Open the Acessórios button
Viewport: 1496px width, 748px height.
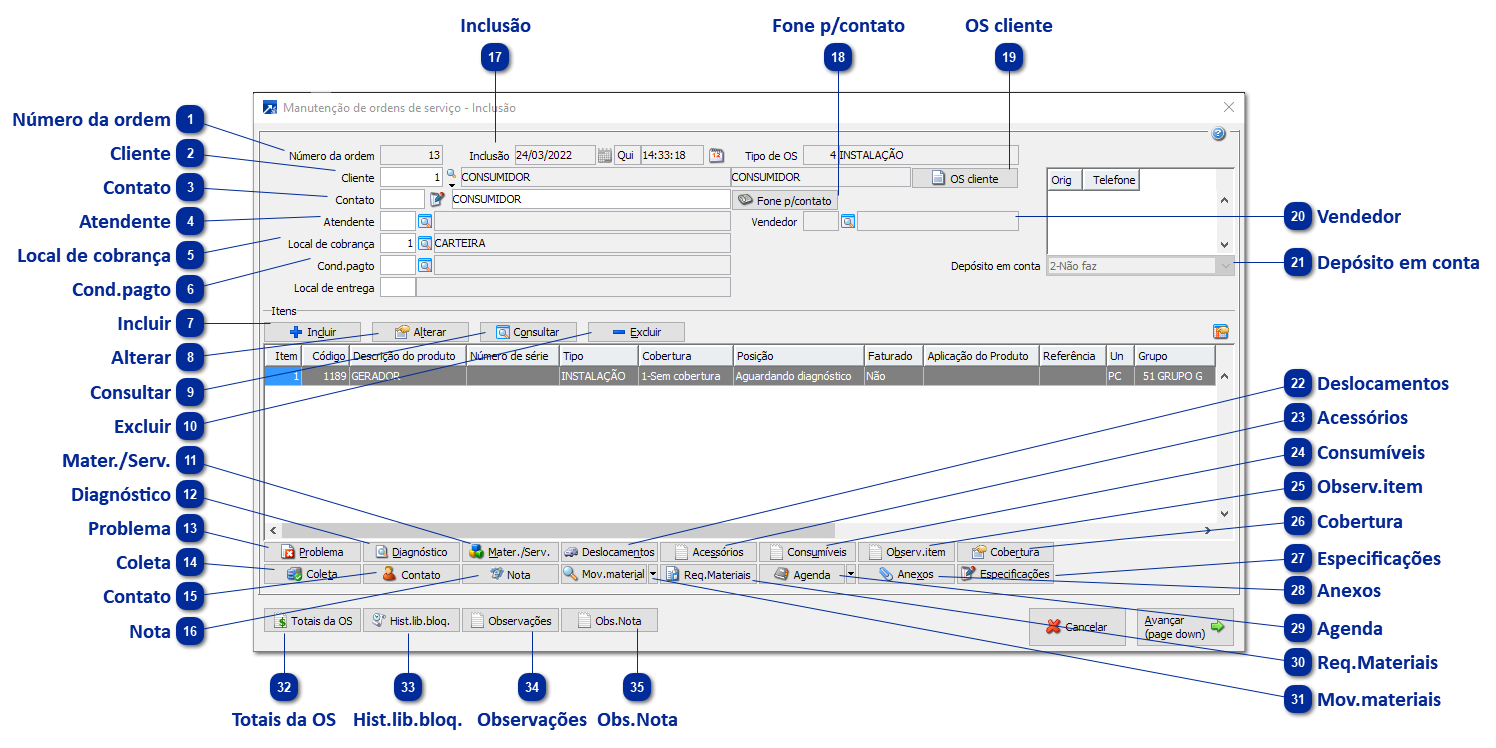(708, 552)
